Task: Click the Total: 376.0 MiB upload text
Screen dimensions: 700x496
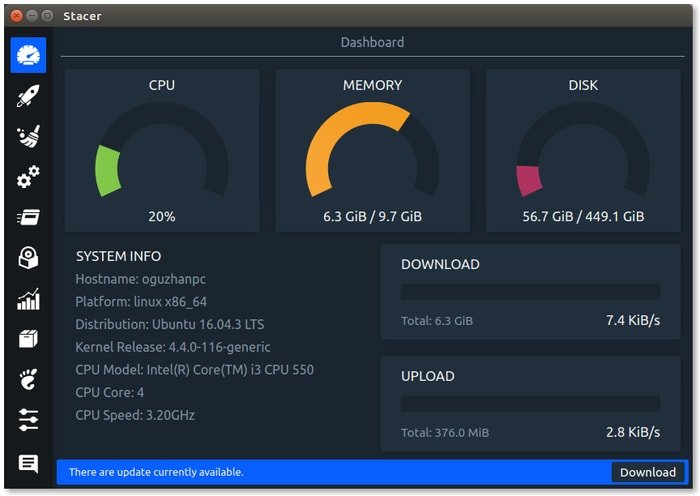Action: point(445,433)
